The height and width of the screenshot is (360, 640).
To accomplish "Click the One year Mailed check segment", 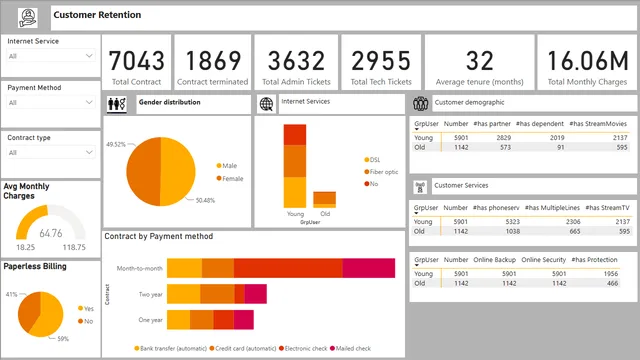I will (244, 320).
